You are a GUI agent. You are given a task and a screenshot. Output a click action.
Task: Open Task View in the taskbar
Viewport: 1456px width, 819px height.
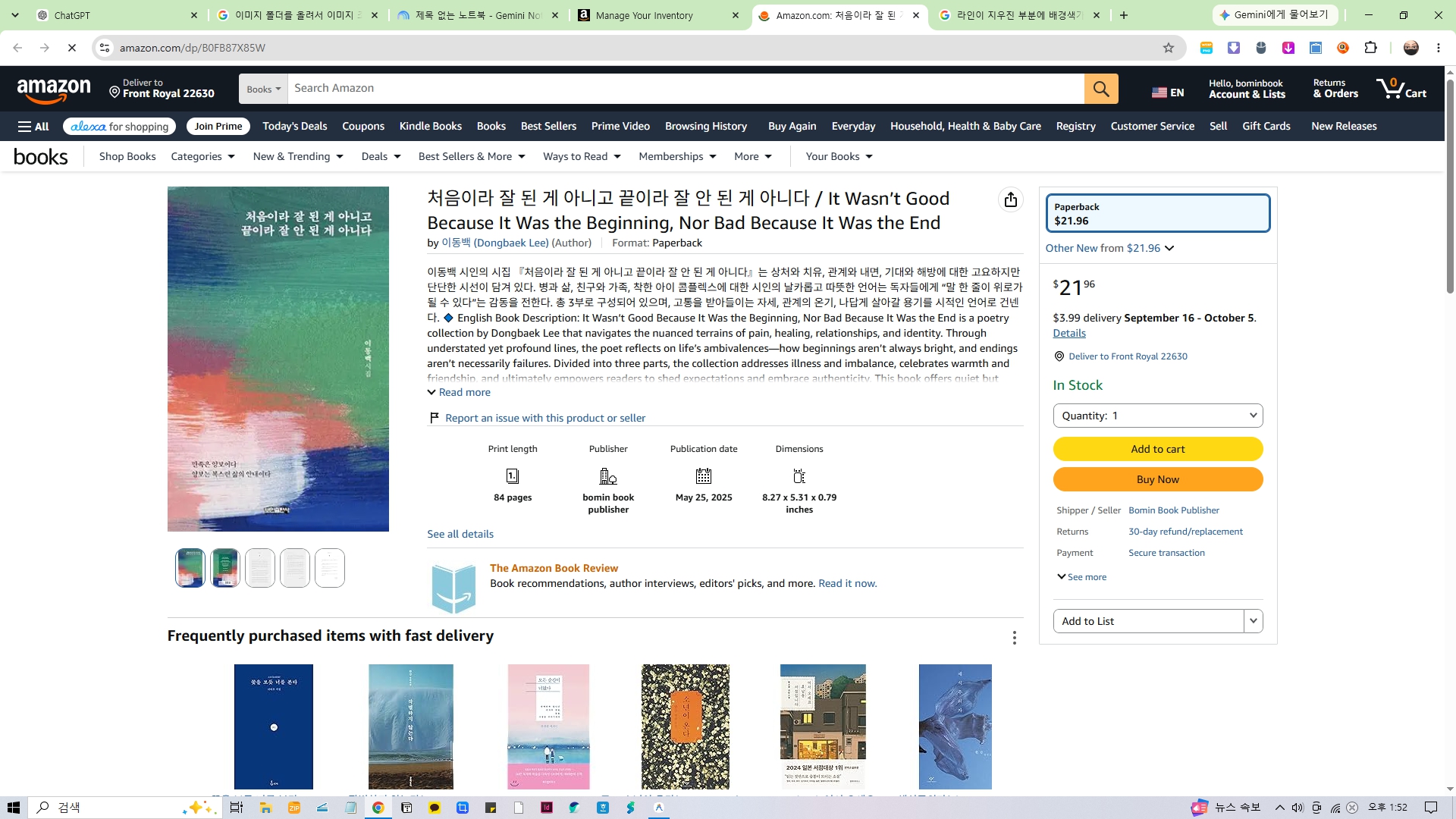[237, 808]
